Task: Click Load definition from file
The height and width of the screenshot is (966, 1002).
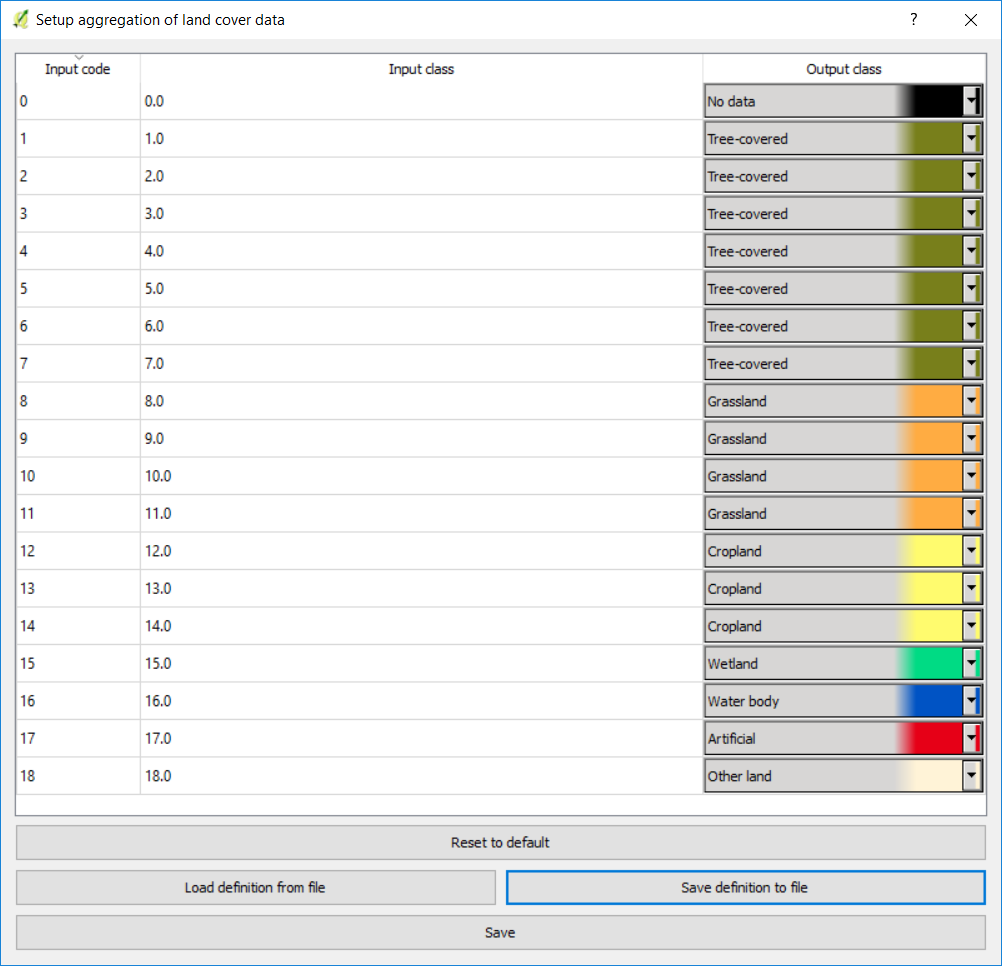Action: coord(255,887)
